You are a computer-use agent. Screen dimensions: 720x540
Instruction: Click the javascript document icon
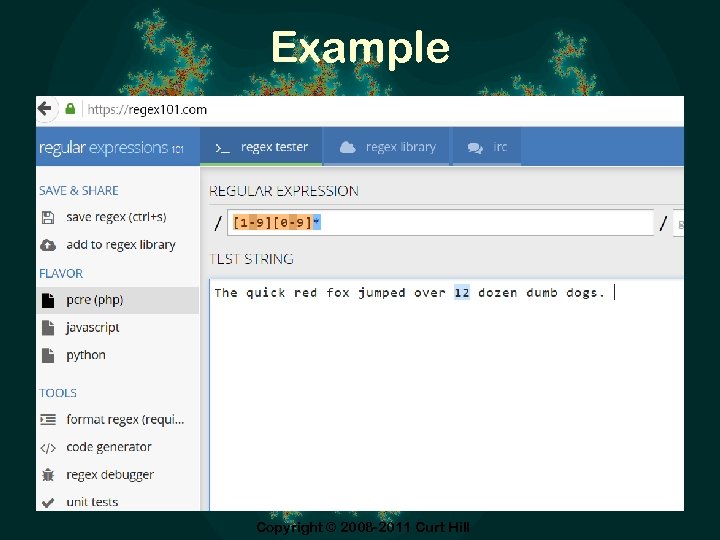pyautogui.click(x=48, y=328)
